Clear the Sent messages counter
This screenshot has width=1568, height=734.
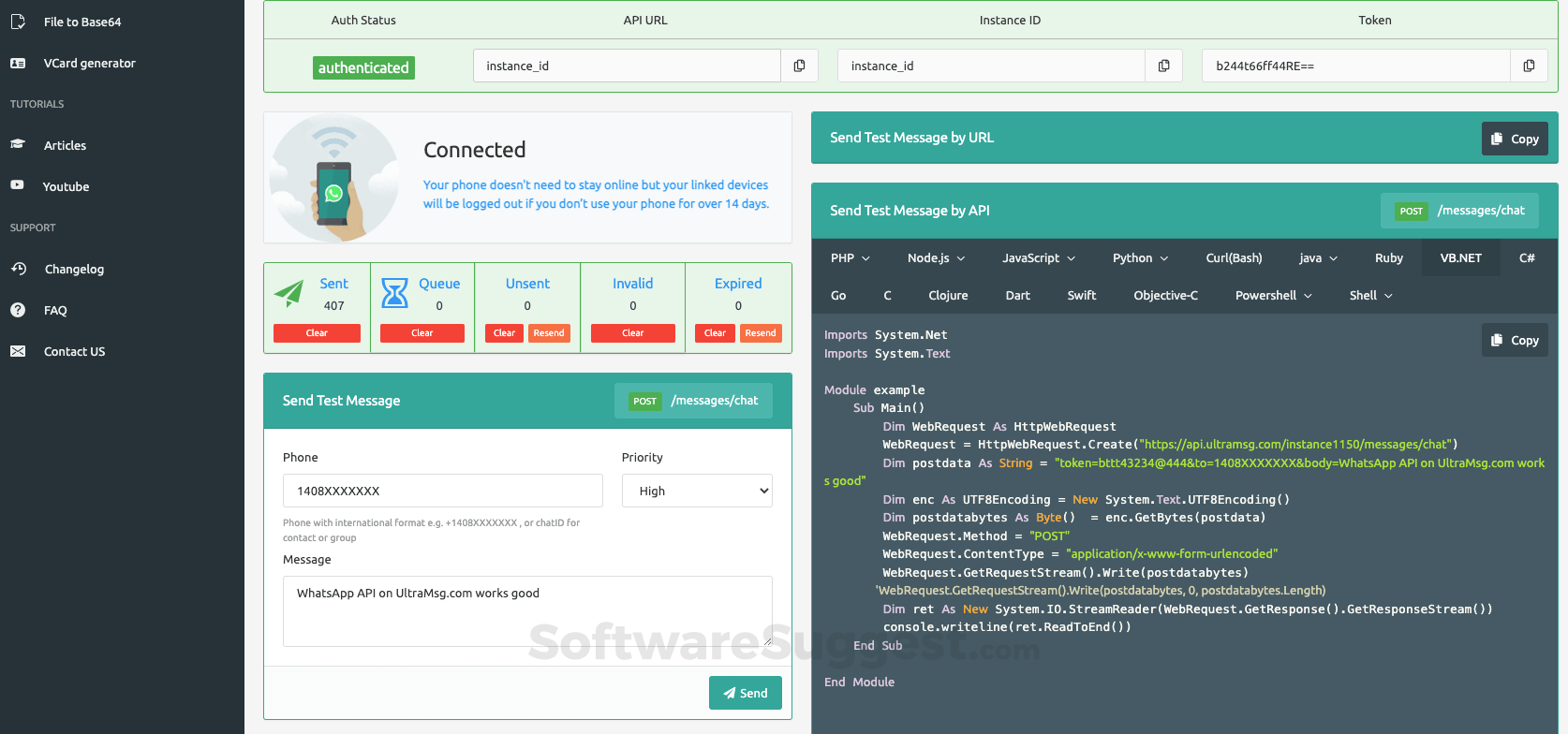317,333
